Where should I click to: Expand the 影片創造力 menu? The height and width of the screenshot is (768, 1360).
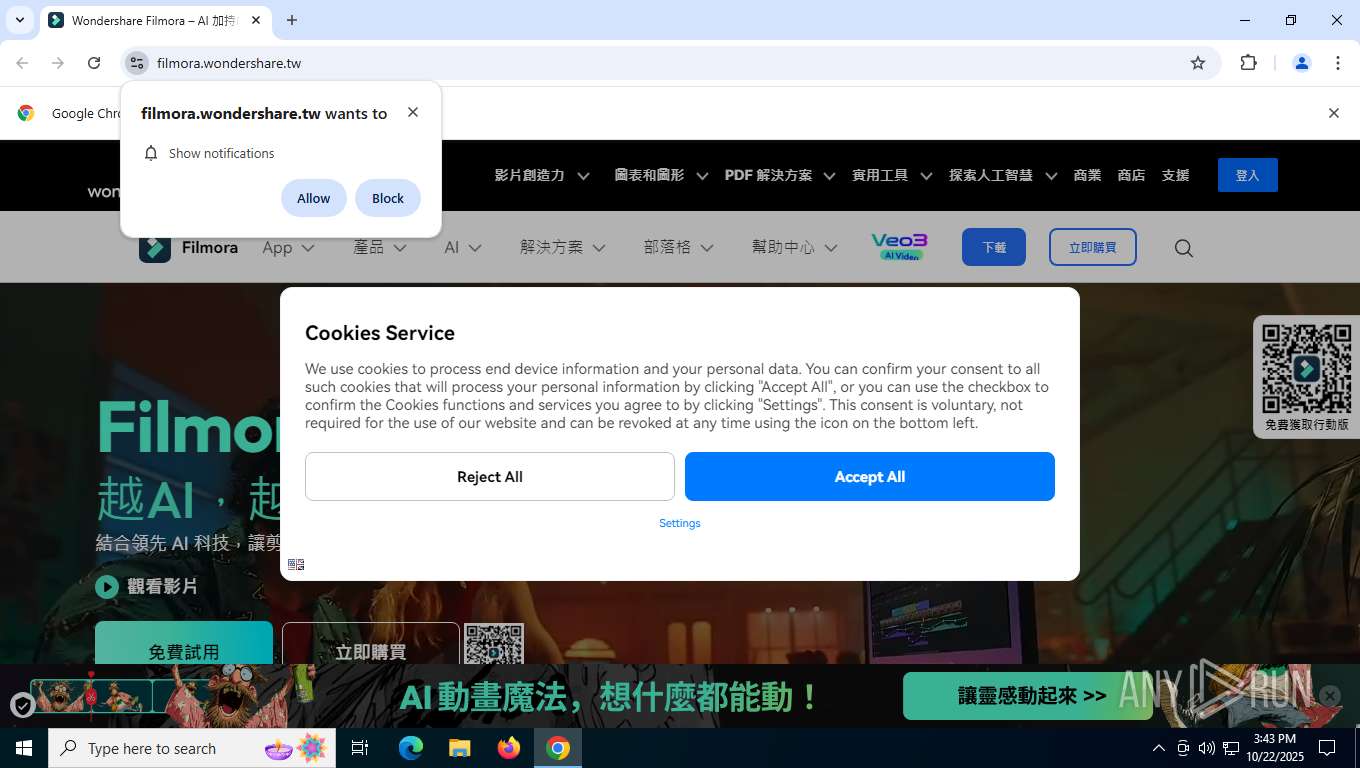[x=542, y=175]
